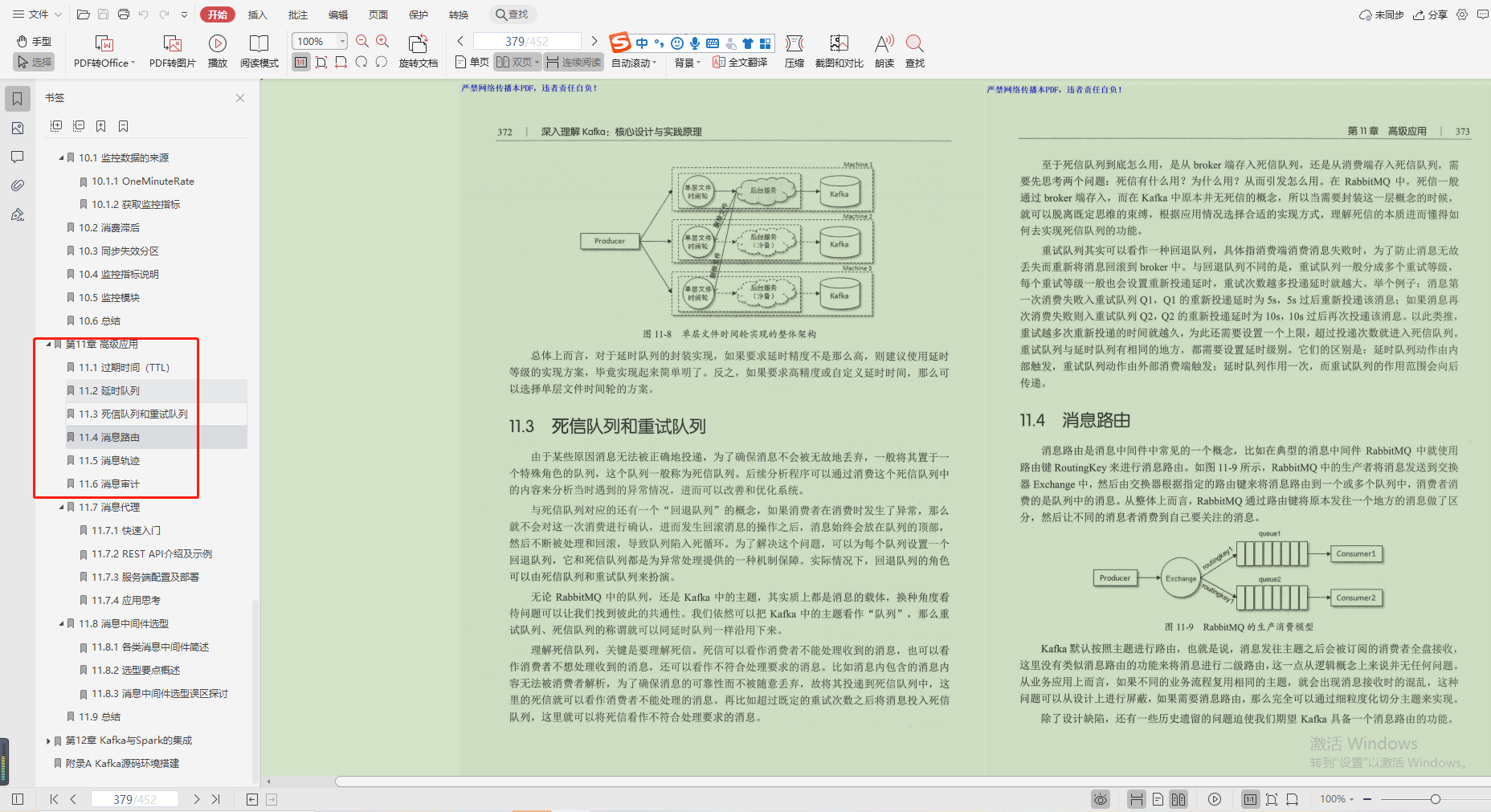This screenshot has width=1491, height=812.
Task: Open bookmark 11.7.2 REST API介绍及示例
Action: (151, 553)
